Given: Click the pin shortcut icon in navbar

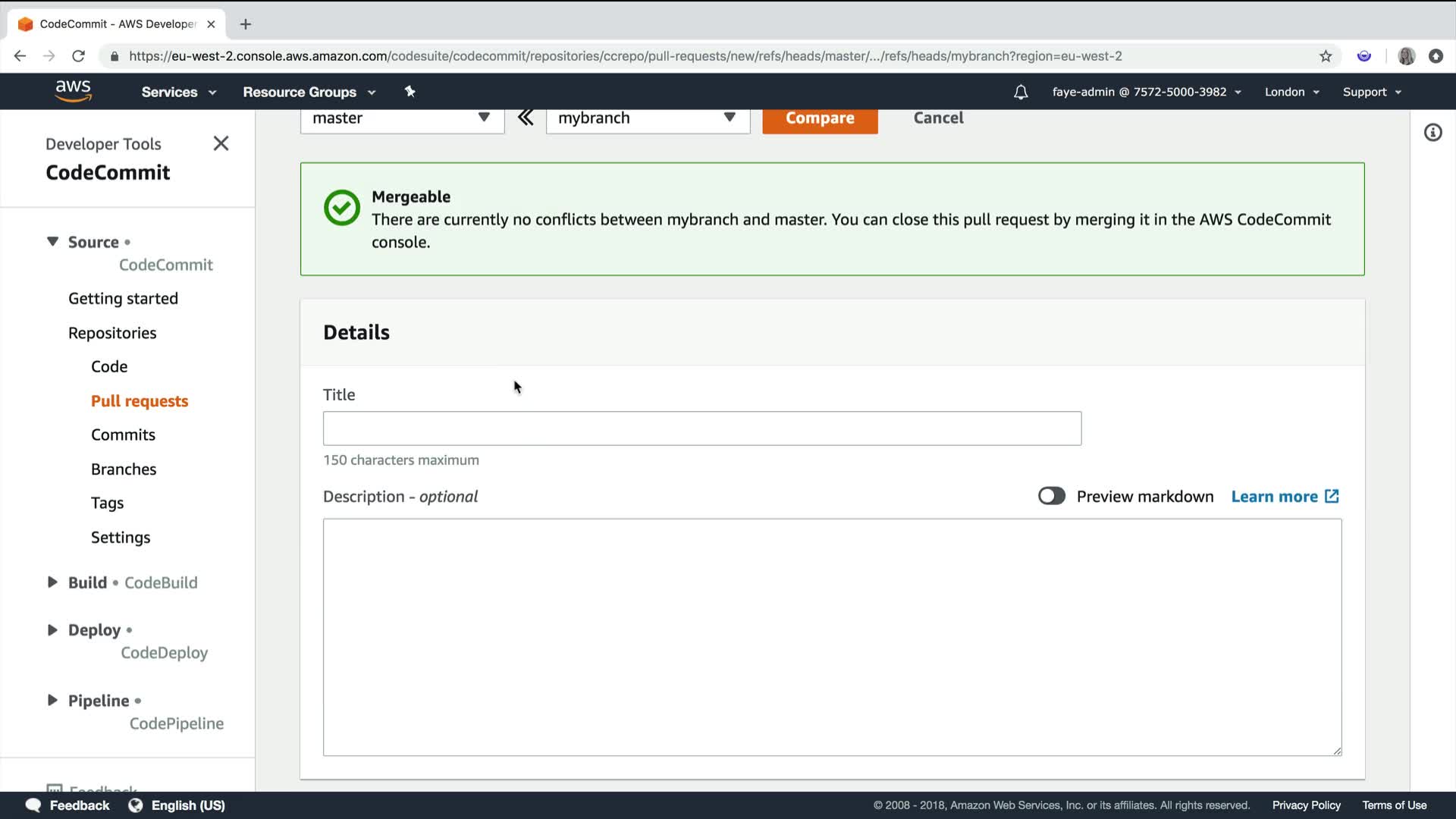Looking at the screenshot, I should point(409,92).
